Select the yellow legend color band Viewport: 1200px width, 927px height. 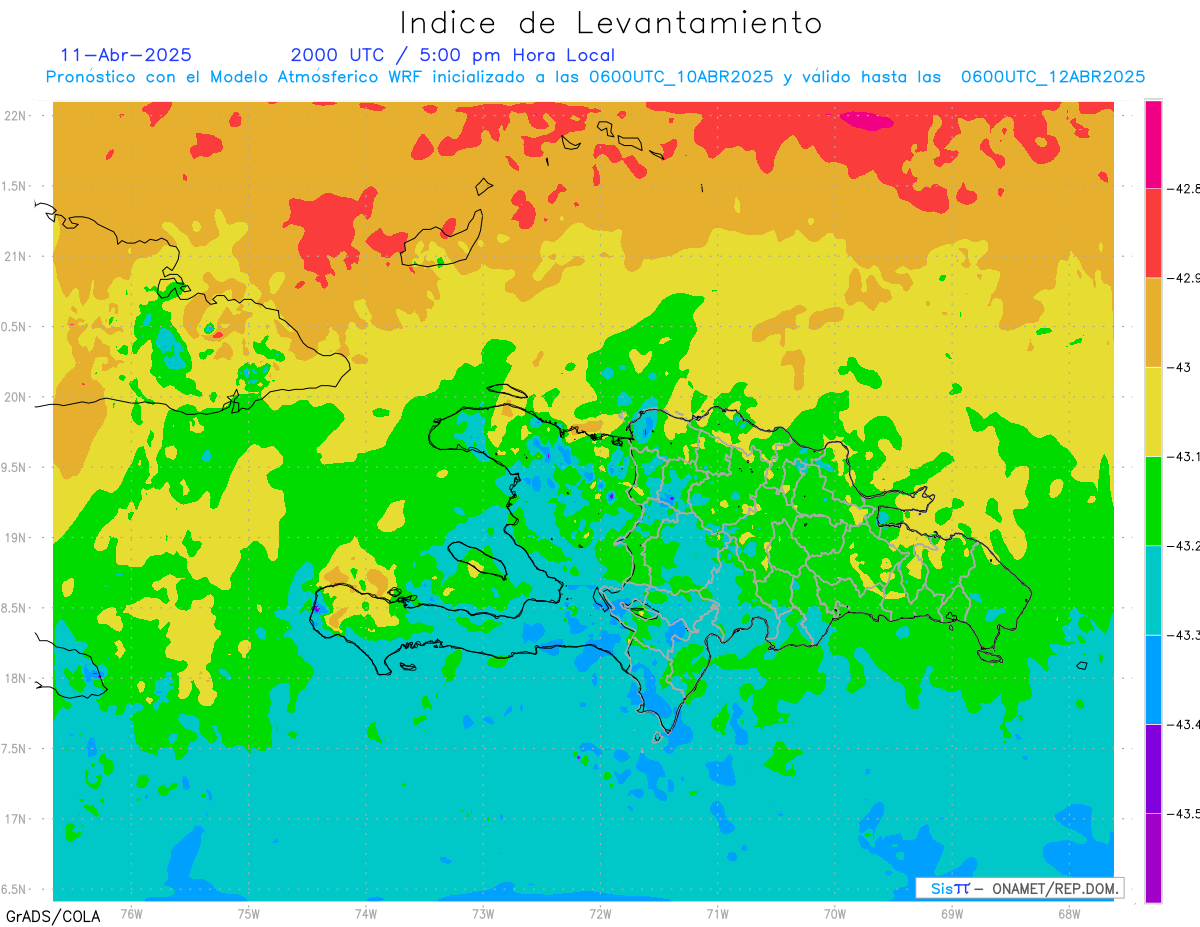point(1153,411)
